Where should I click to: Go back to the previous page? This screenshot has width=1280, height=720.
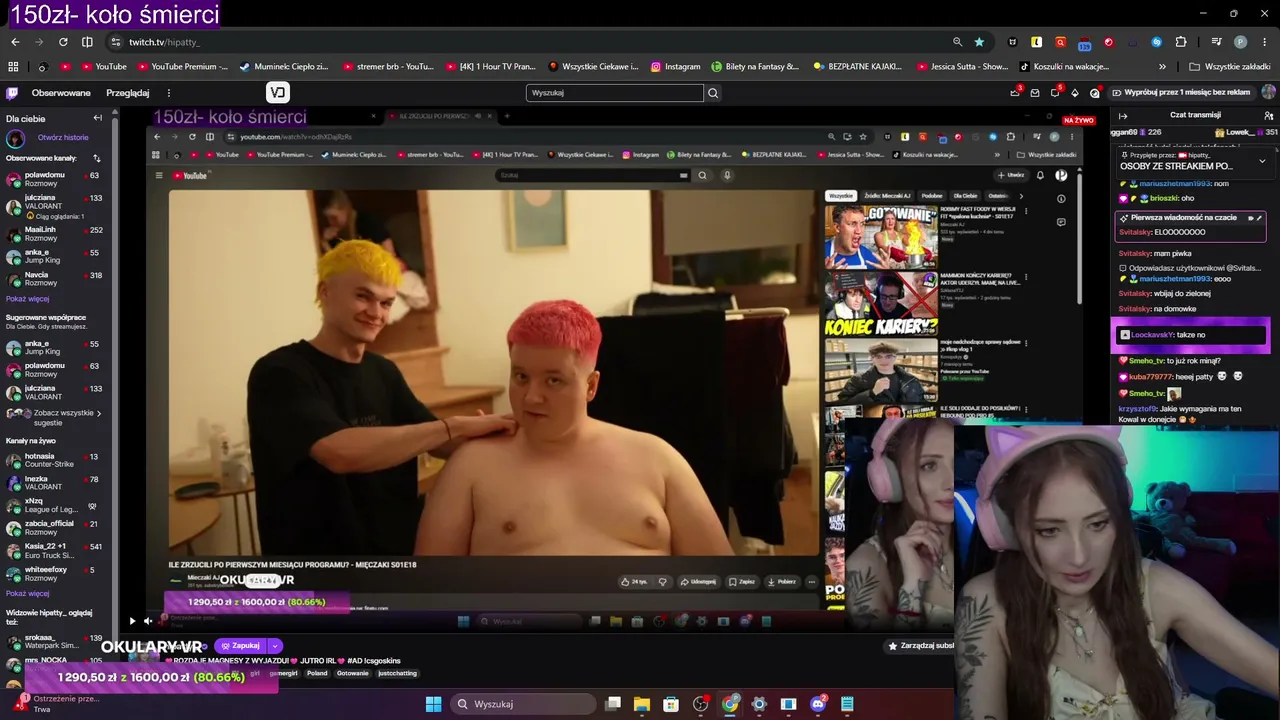click(x=15, y=42)
